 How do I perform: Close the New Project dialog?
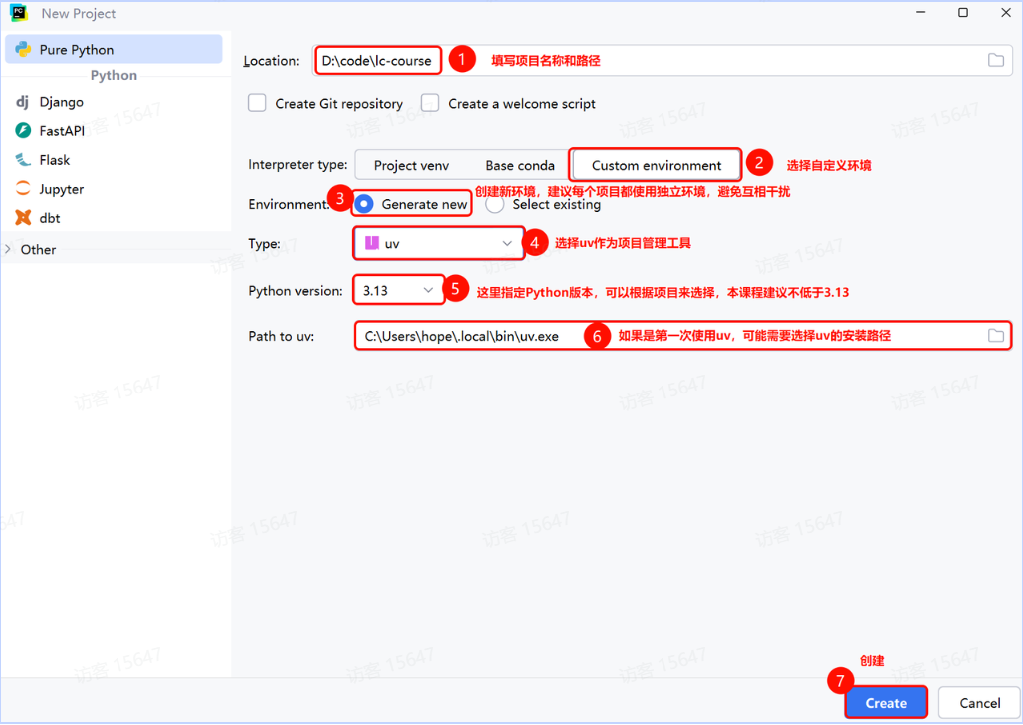tap(1006, 12)
